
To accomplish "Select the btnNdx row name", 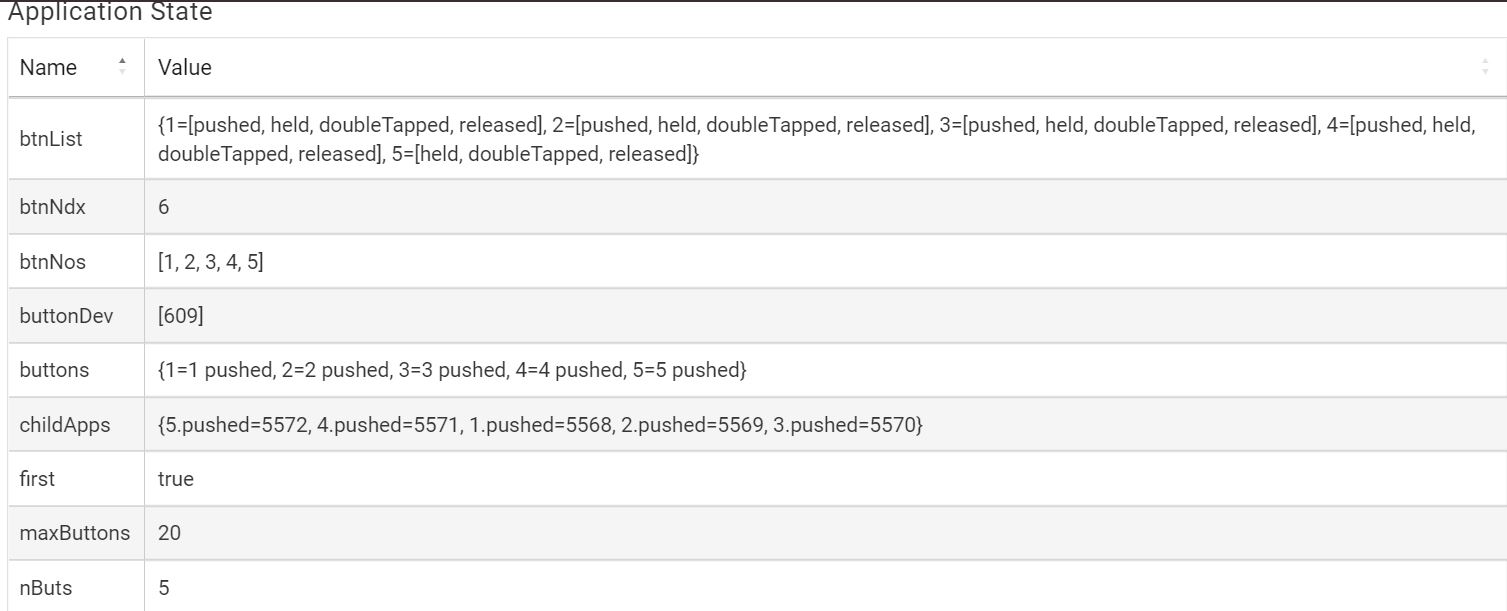I will [x=53, y=207].
